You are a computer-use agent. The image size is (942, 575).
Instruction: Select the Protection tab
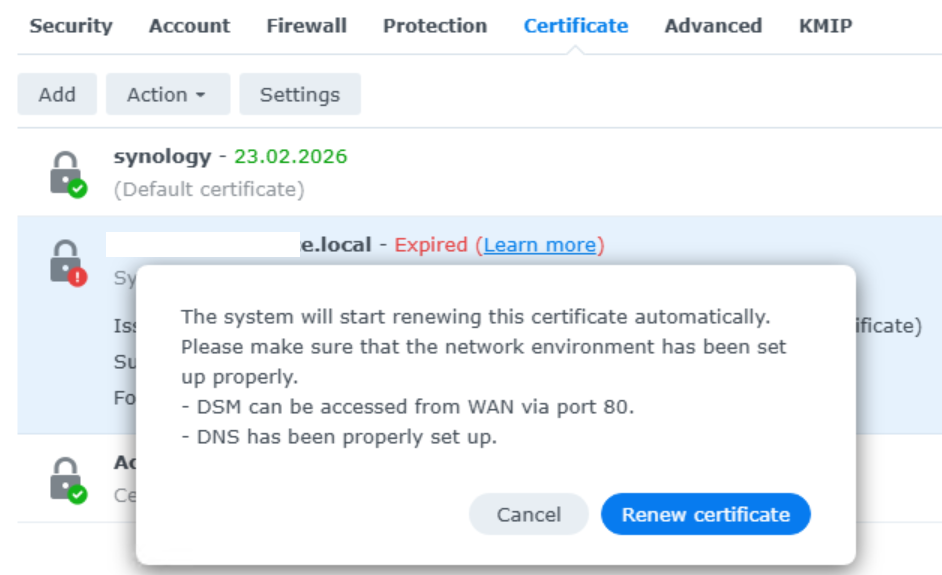pyautogui.click(x=435, y=26)
